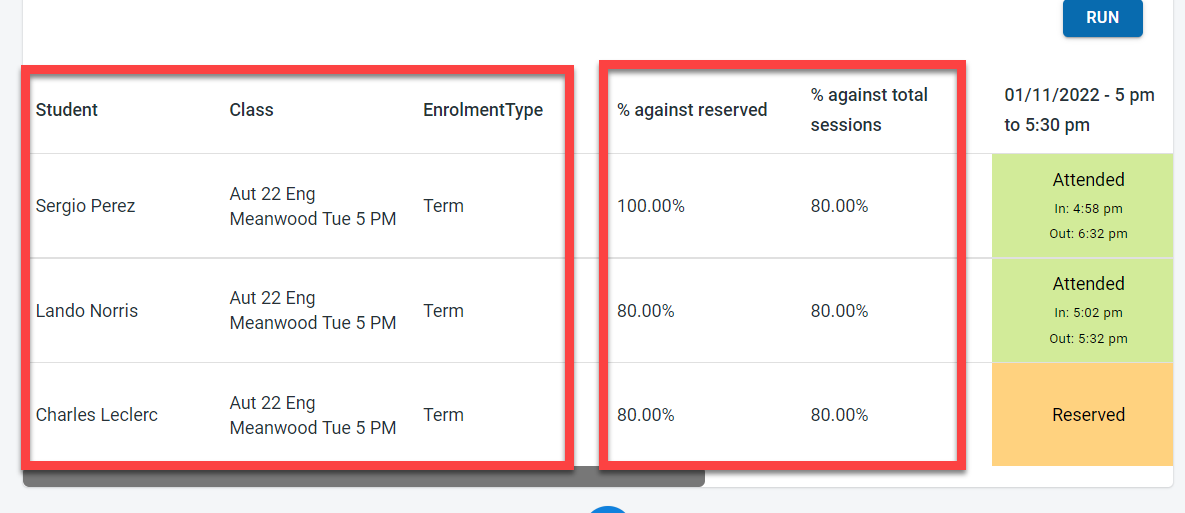Select the Class column header
This screenshot has height=513, width=1185.
[251, 110]
